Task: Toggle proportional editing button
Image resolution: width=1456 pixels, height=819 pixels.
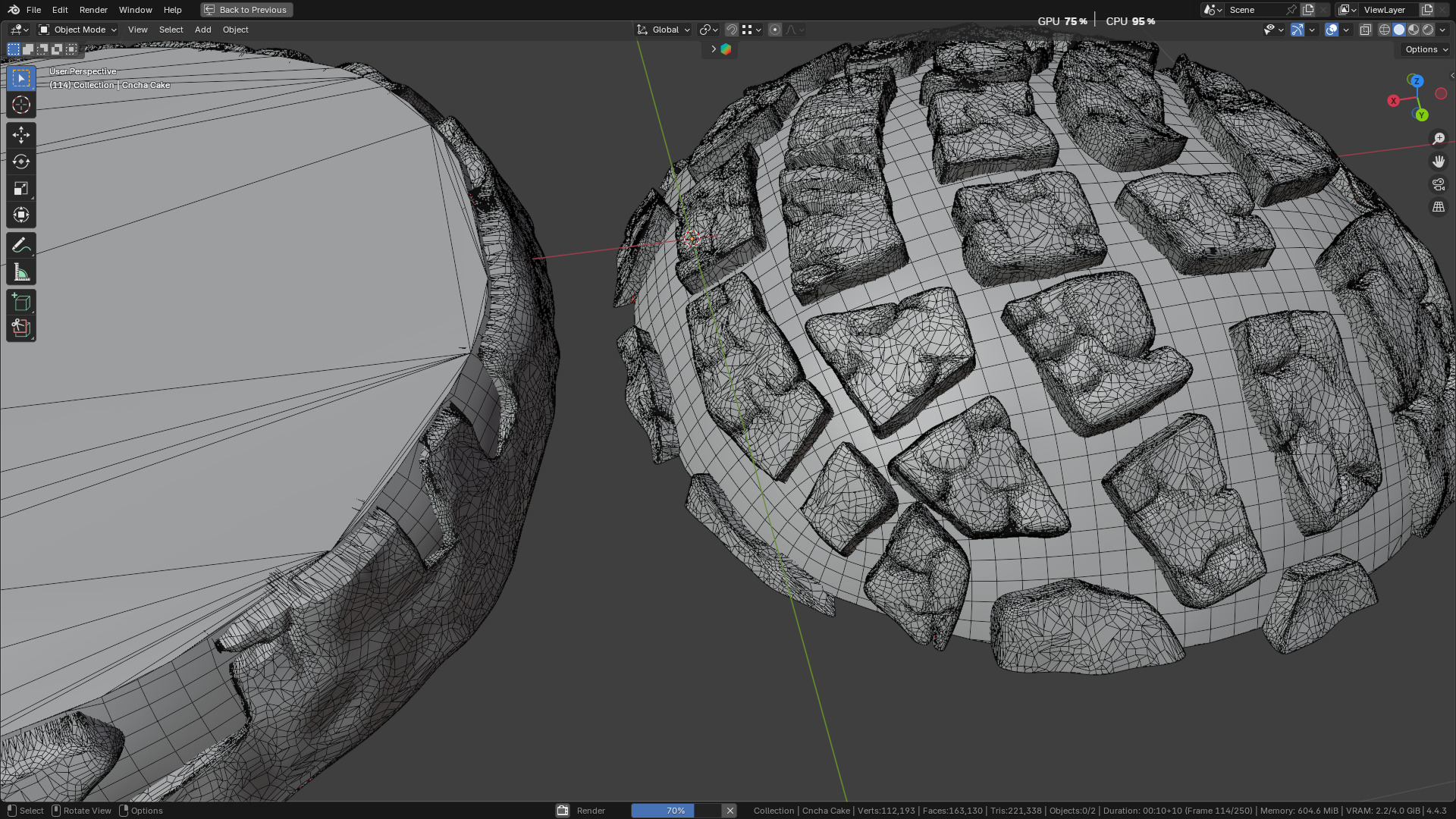Action: click(x=774, y=30)
